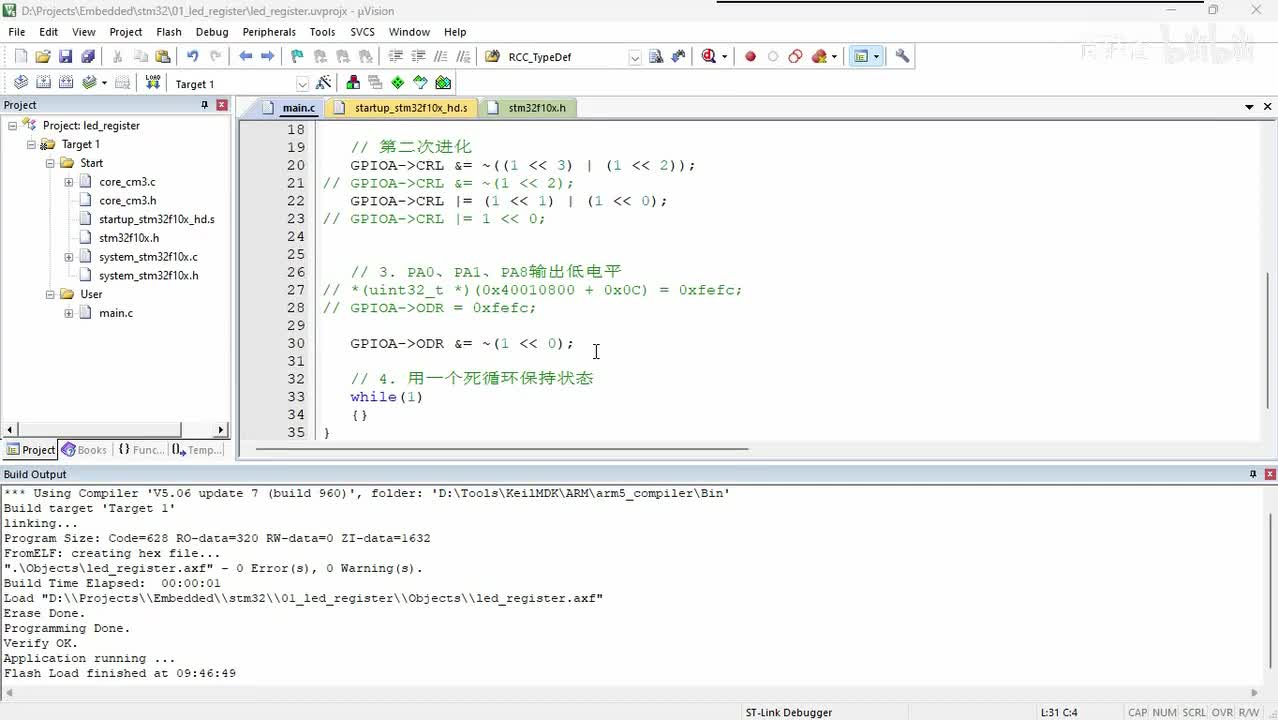1278x720 pixels.
Task: Click the Incremental Find binoculars icon
Action: [679, 57]
